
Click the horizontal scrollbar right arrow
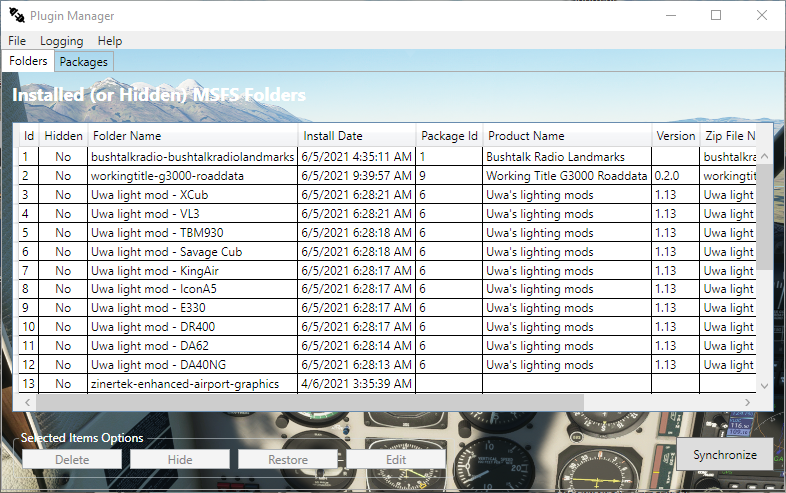[x=747, y=402]
